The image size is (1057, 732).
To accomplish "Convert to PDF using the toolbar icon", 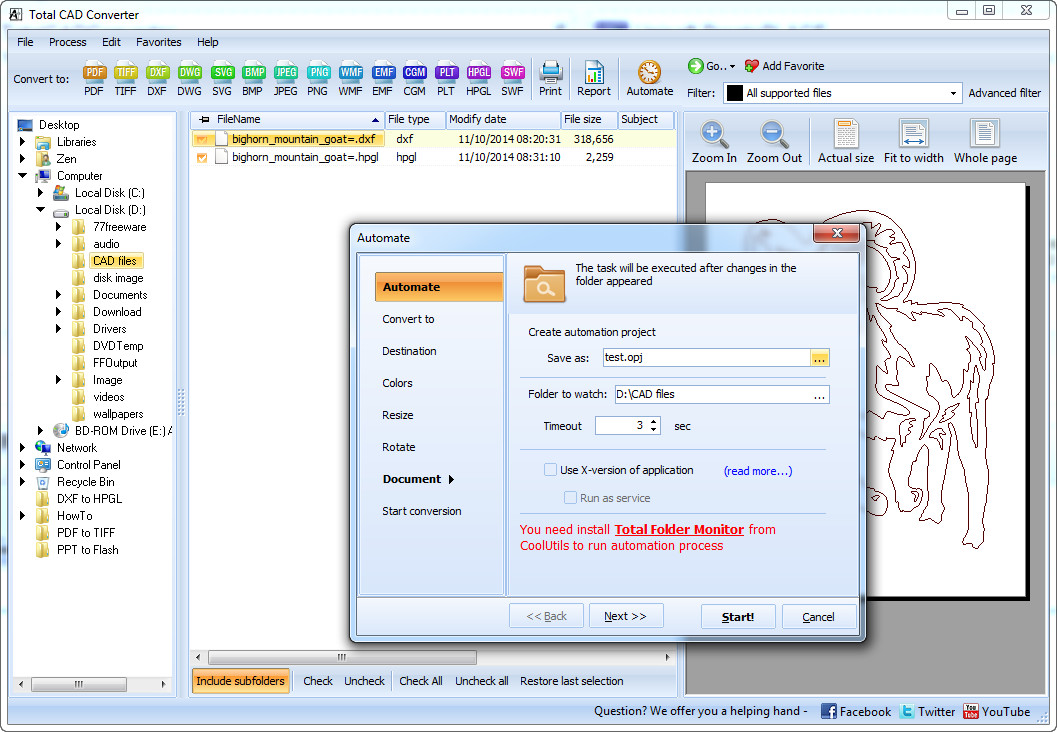I will [94, 79].
